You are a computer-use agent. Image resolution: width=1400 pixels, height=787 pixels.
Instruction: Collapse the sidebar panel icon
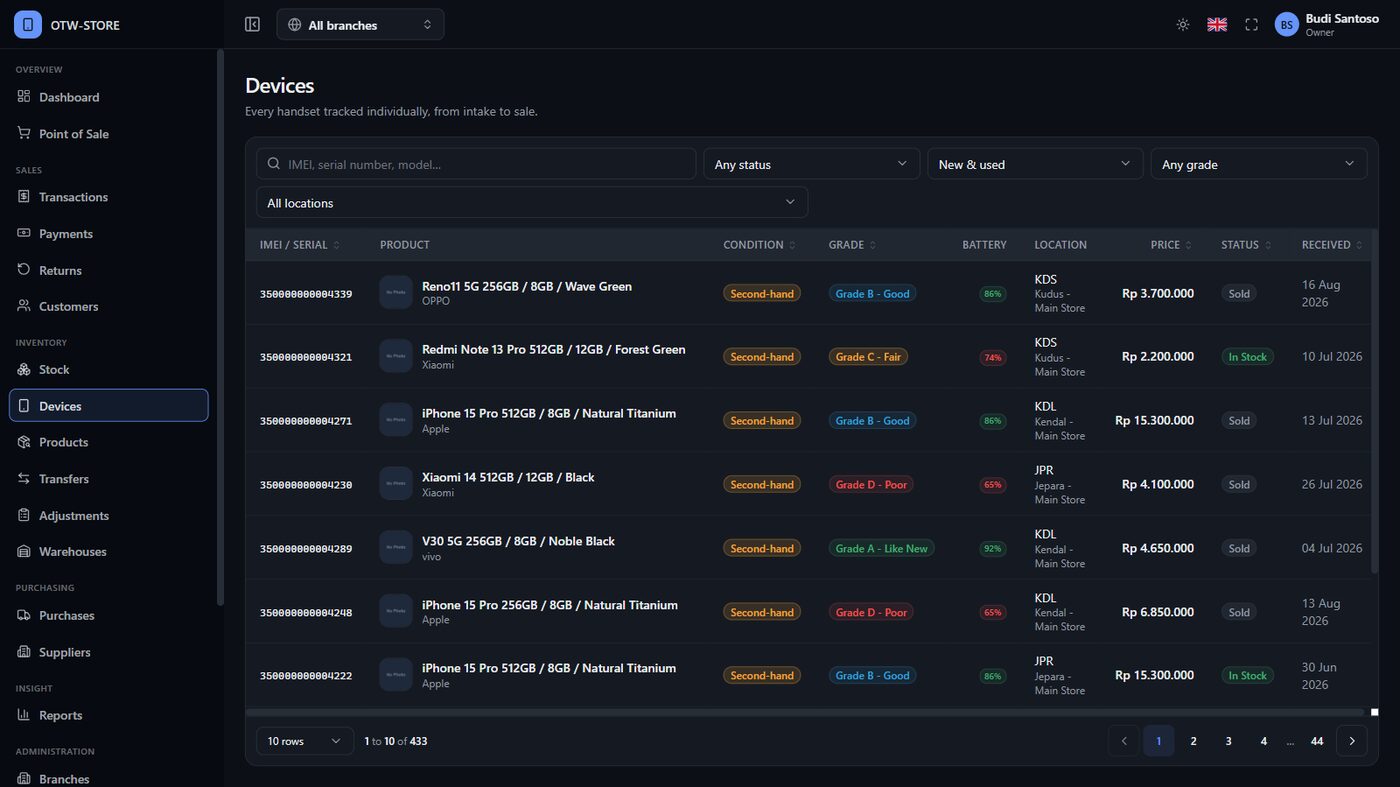(x=252, y=24)
